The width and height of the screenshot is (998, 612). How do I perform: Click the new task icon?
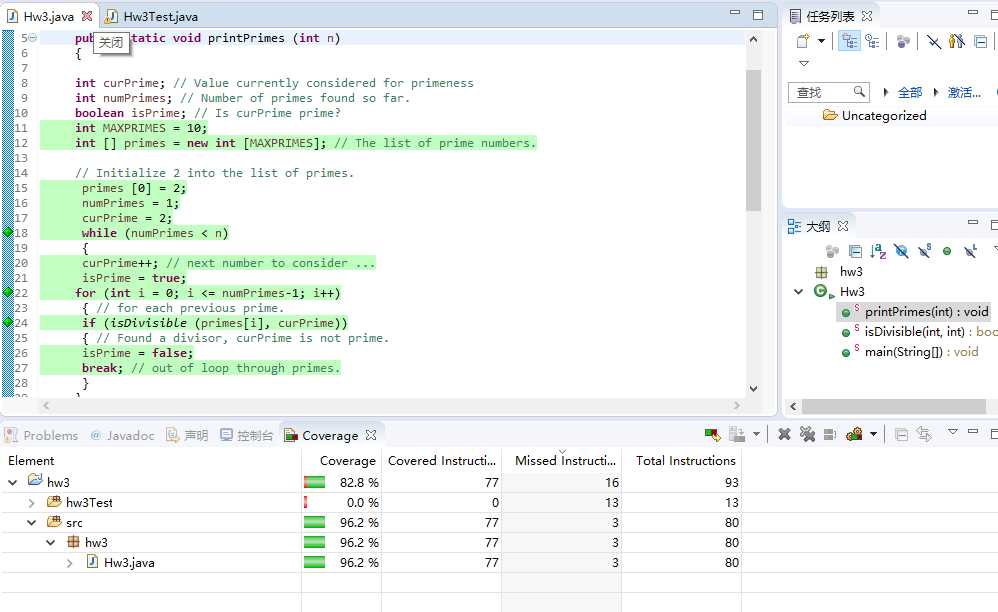pos(803,42)
